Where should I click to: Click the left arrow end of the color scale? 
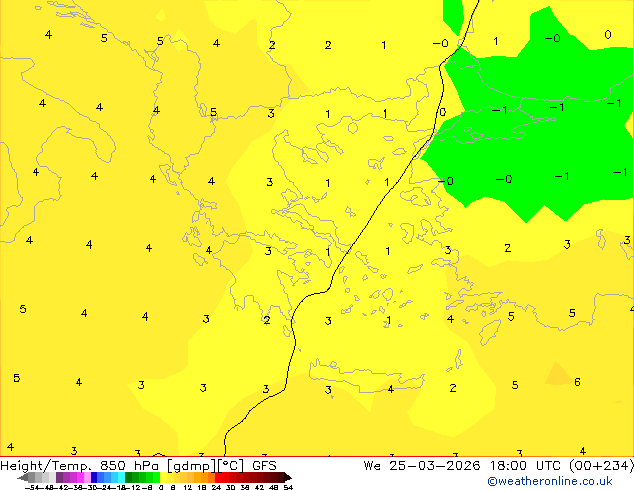tap(23, 477)
